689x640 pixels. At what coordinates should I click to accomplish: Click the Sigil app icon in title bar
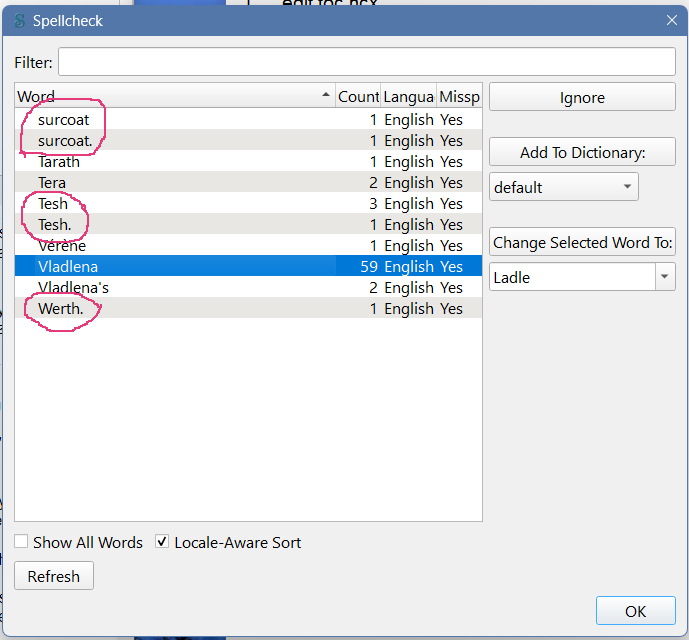coord(20,20)
